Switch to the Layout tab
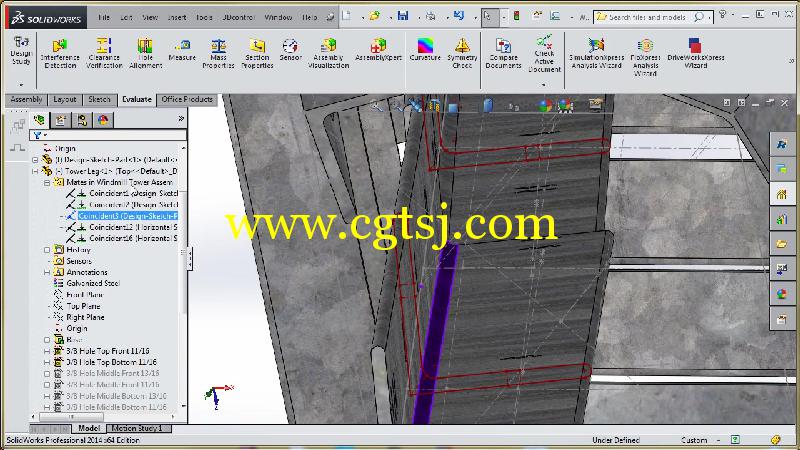 tap(64, 99)
